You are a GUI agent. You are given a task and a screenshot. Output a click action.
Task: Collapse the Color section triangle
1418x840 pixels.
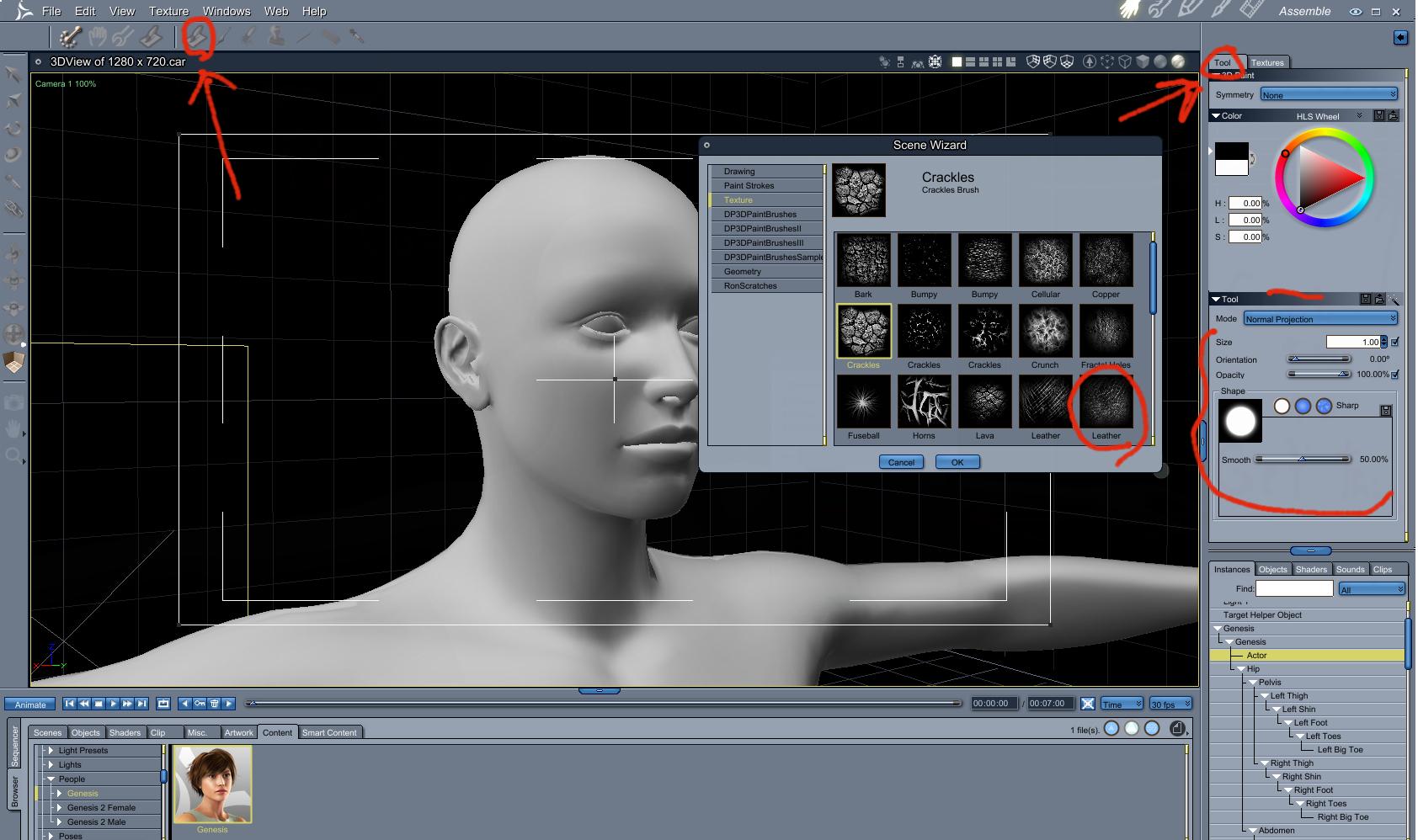1216,116
